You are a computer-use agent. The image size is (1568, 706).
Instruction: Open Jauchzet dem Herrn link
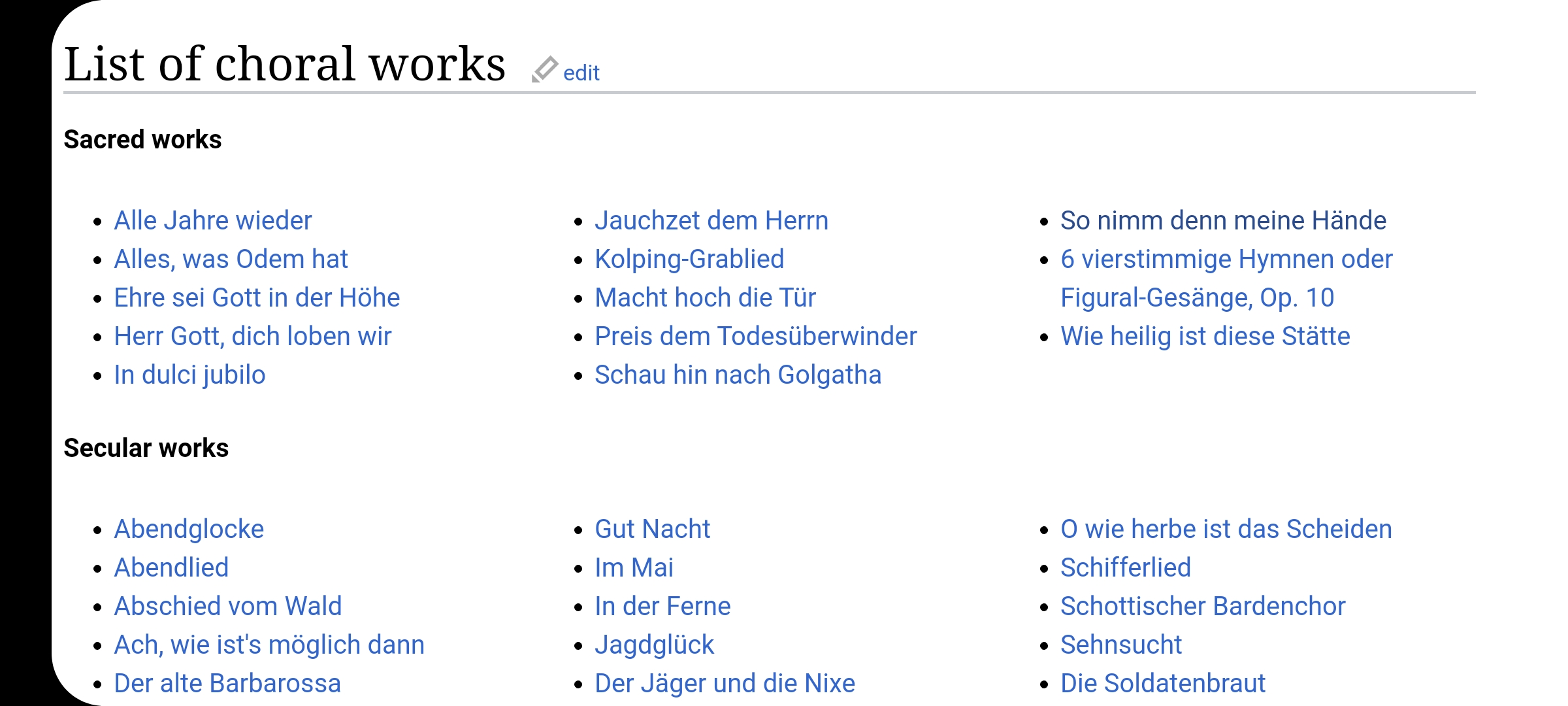[711, 221]
